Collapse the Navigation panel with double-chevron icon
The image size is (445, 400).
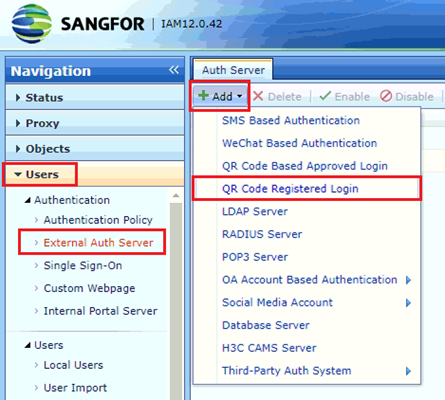(x=174, y=70)
